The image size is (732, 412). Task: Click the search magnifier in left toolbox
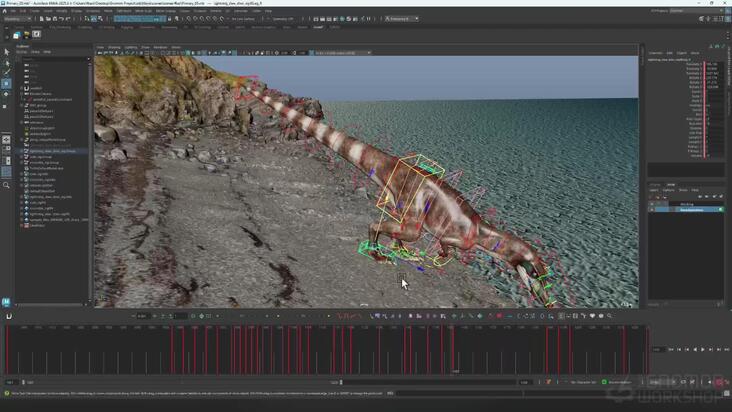point(6,185)
